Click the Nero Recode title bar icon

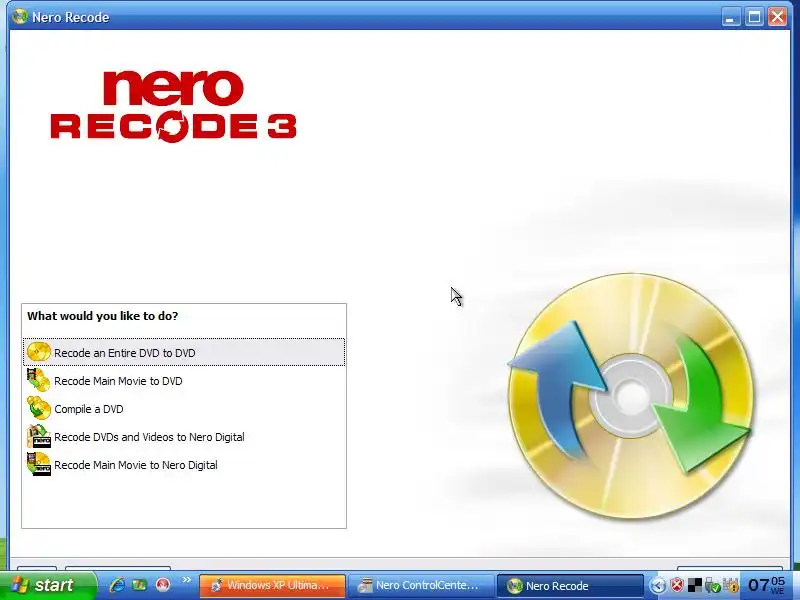click(19, 17)
